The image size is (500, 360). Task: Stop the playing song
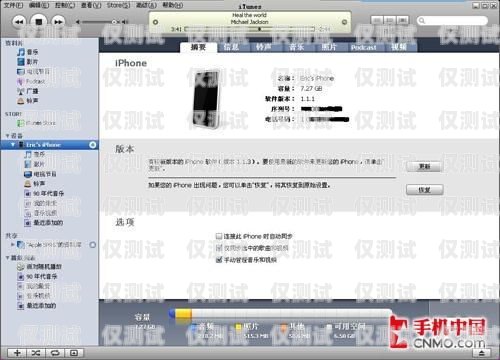pyautogui.click(x=39, y=22)
